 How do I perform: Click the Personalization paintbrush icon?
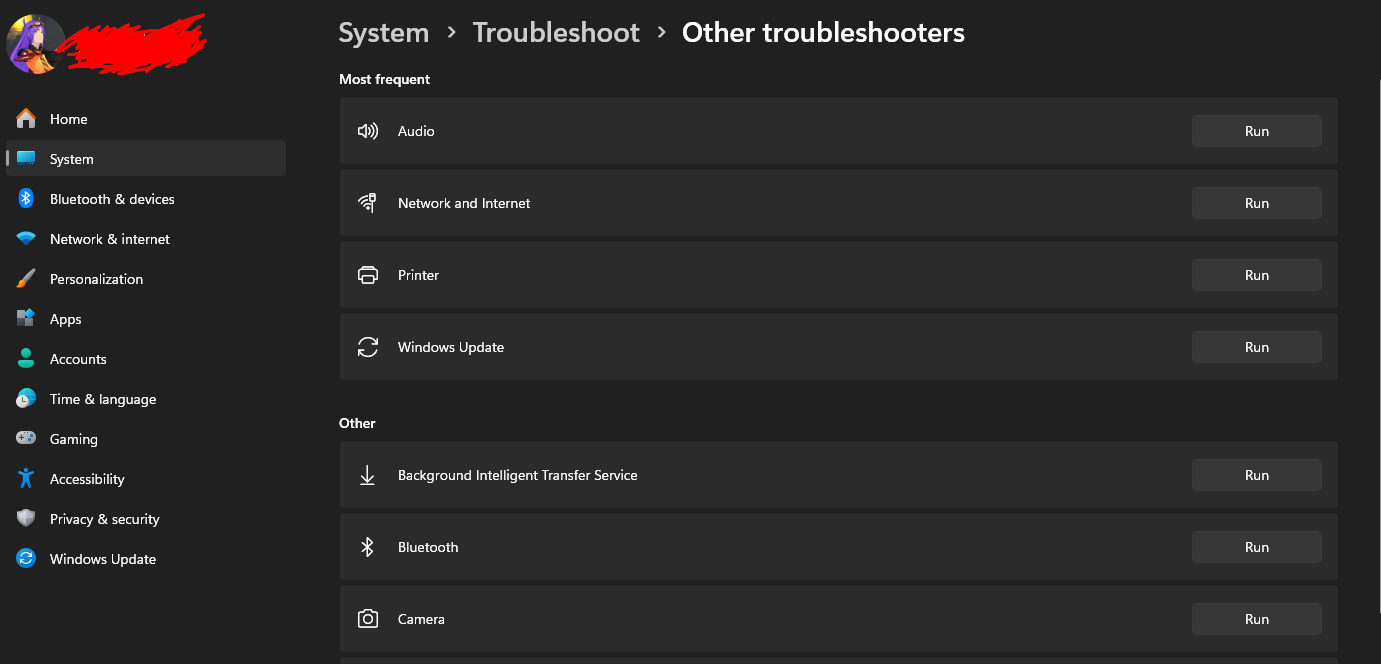coord(26,279)
